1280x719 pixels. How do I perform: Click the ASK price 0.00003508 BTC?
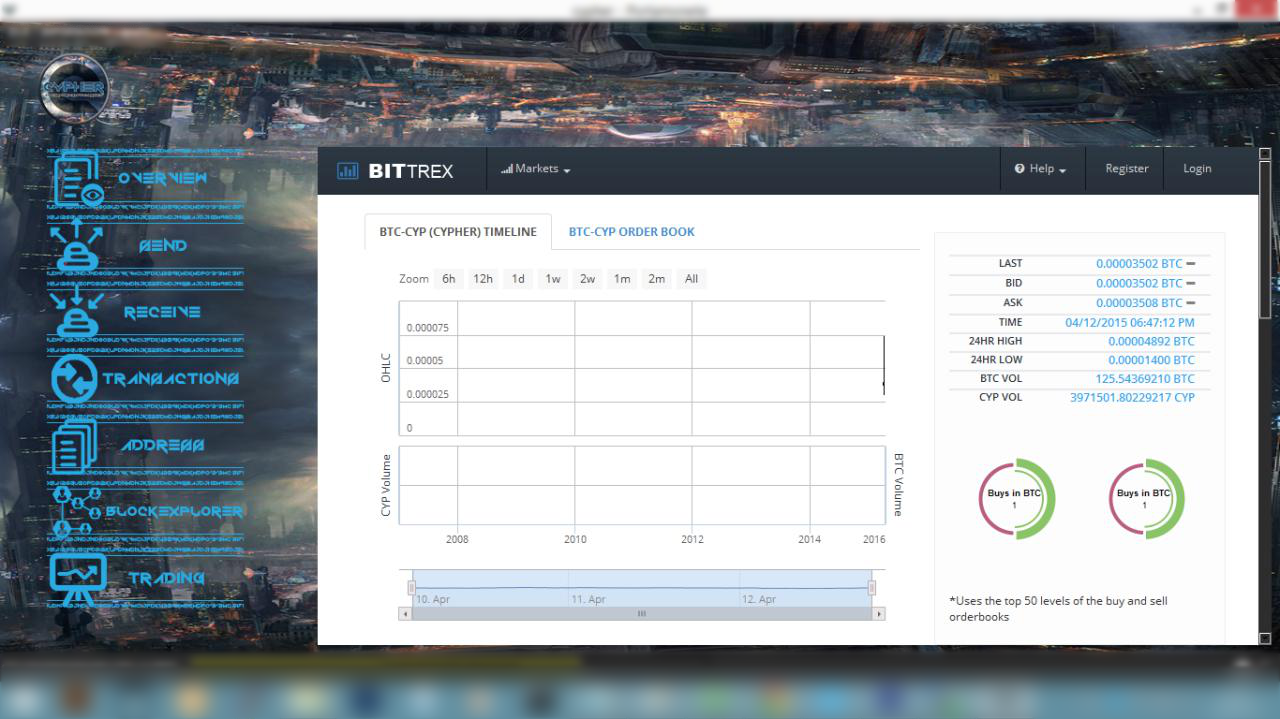tap(1139, 303)
